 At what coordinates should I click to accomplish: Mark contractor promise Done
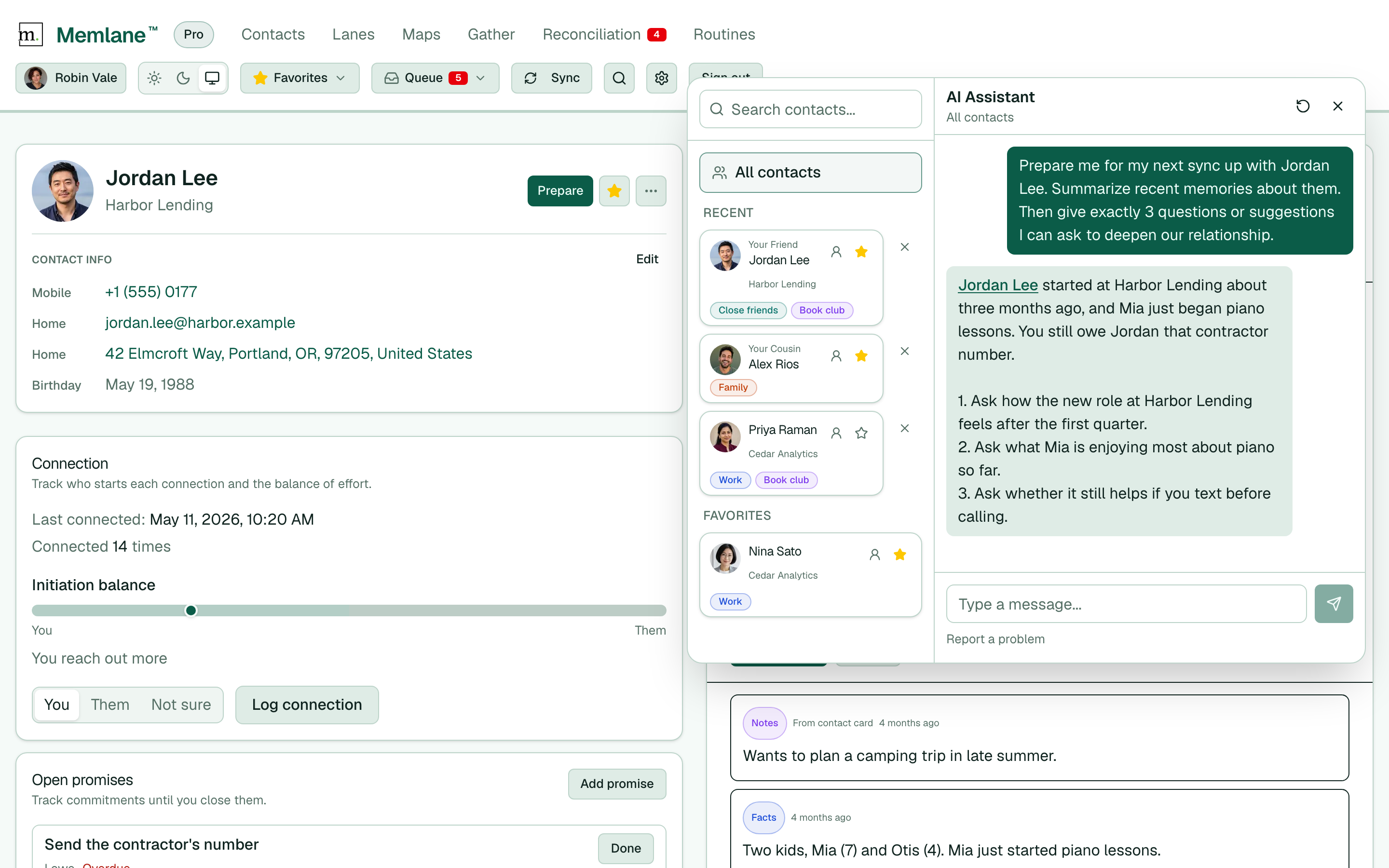point(626,848)
